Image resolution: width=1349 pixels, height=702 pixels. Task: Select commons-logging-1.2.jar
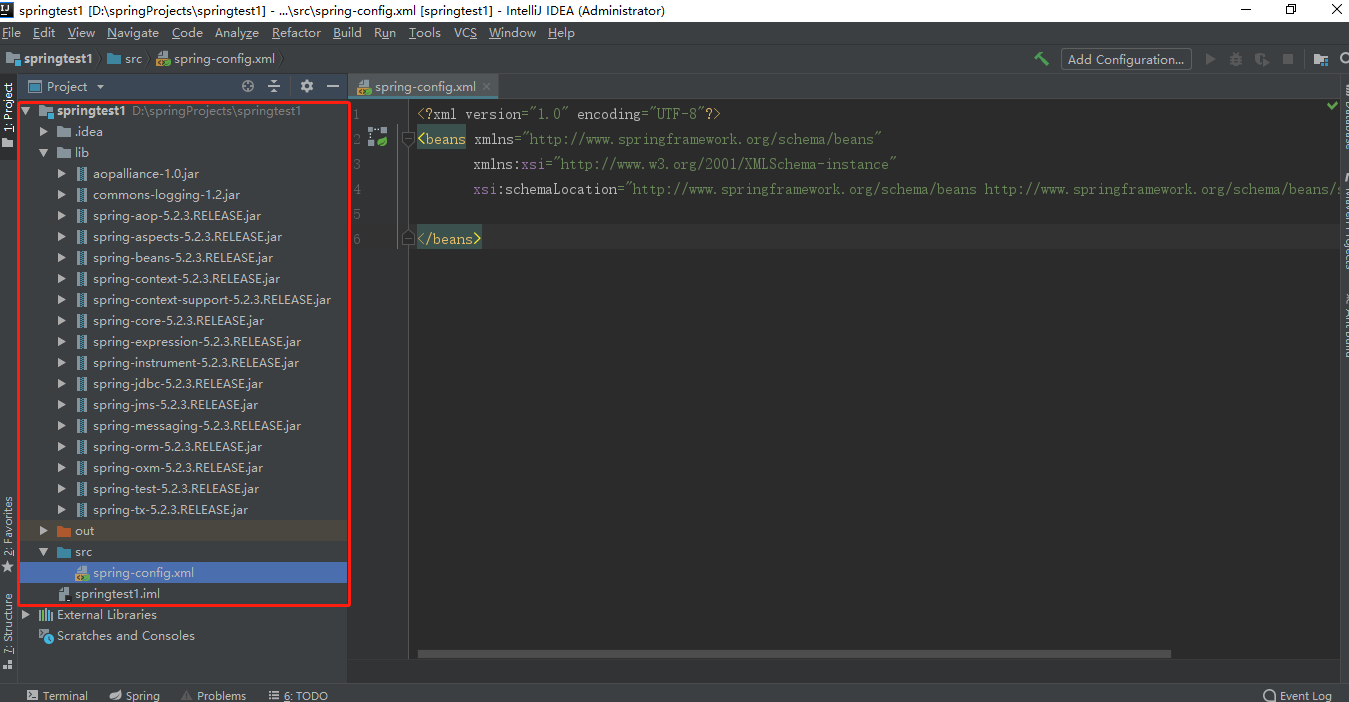pos(166,195)
